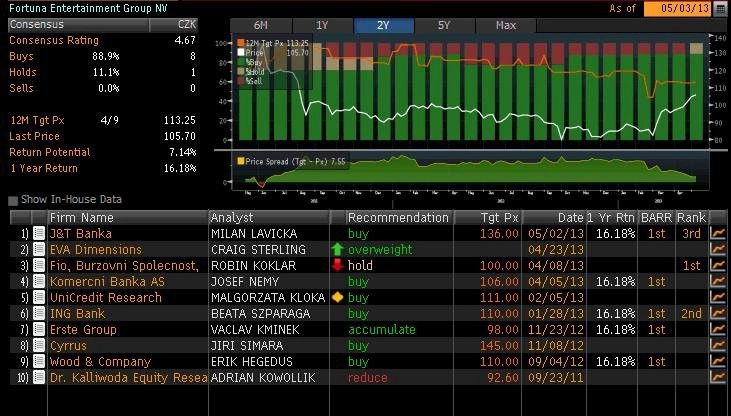This screenshot has width=731, height=416.
Task: Click the yellow diamond marker for UniCredit Research
Action: coord(338,297)
